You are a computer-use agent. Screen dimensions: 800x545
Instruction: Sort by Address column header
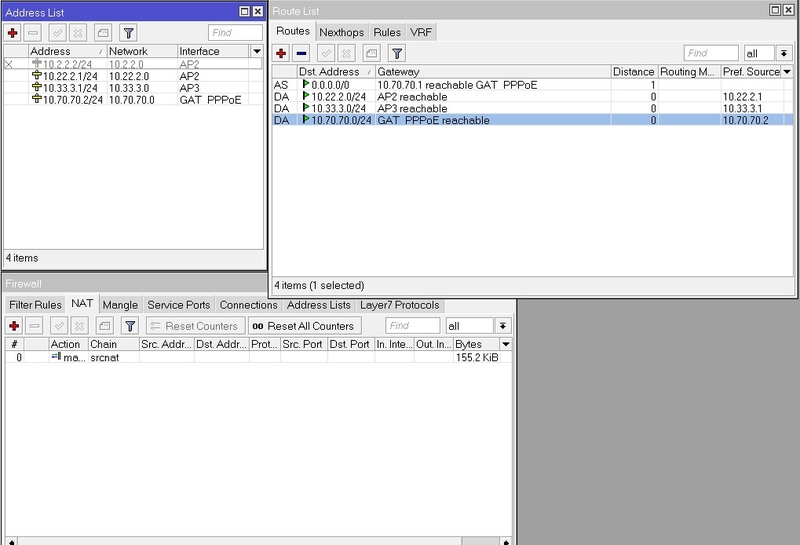[x=67, y=51]
